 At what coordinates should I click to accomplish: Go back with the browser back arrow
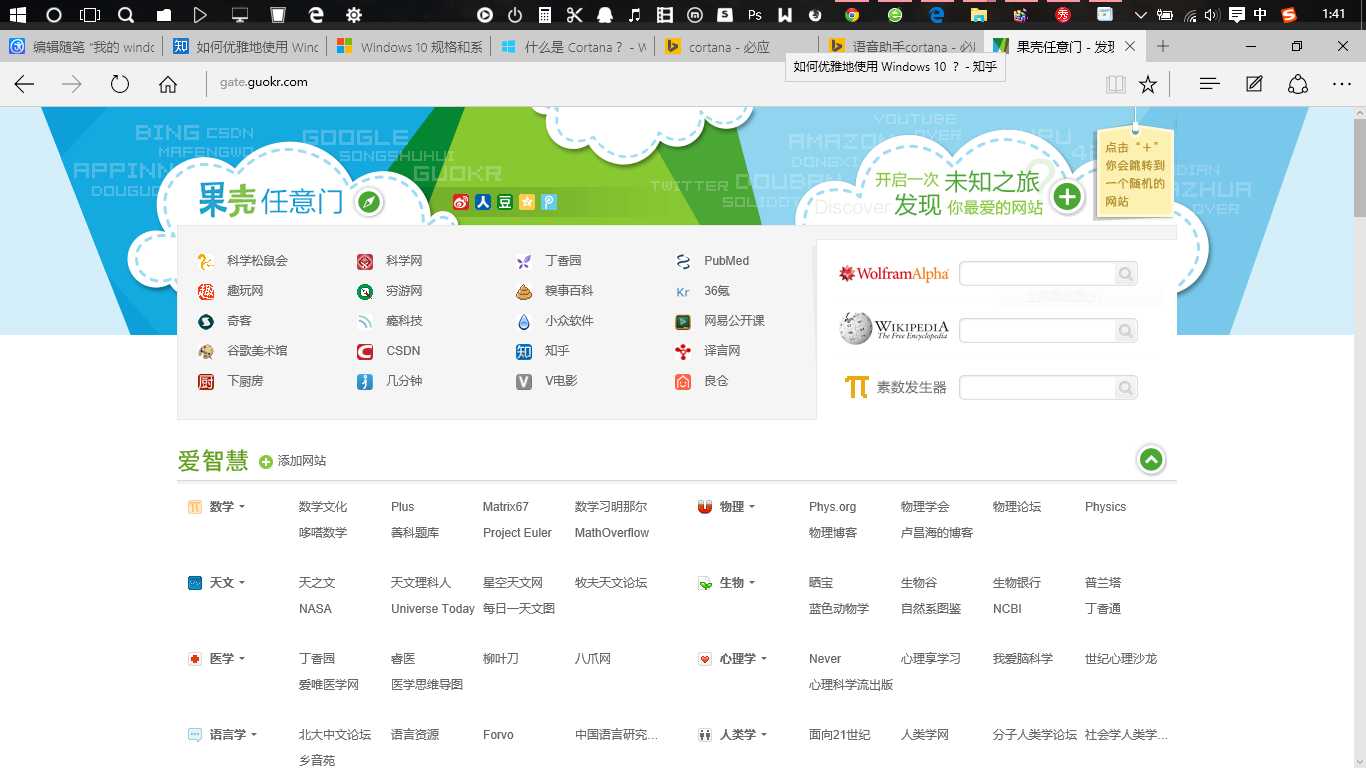click(x=24, y=84)
